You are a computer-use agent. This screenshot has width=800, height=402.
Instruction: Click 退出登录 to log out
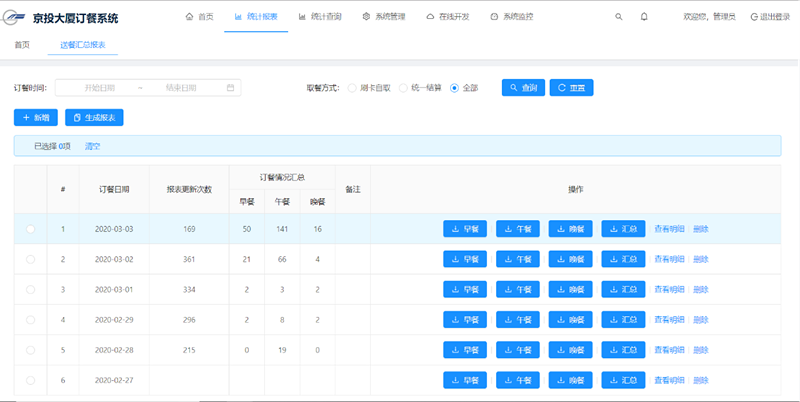pos(770,17)
